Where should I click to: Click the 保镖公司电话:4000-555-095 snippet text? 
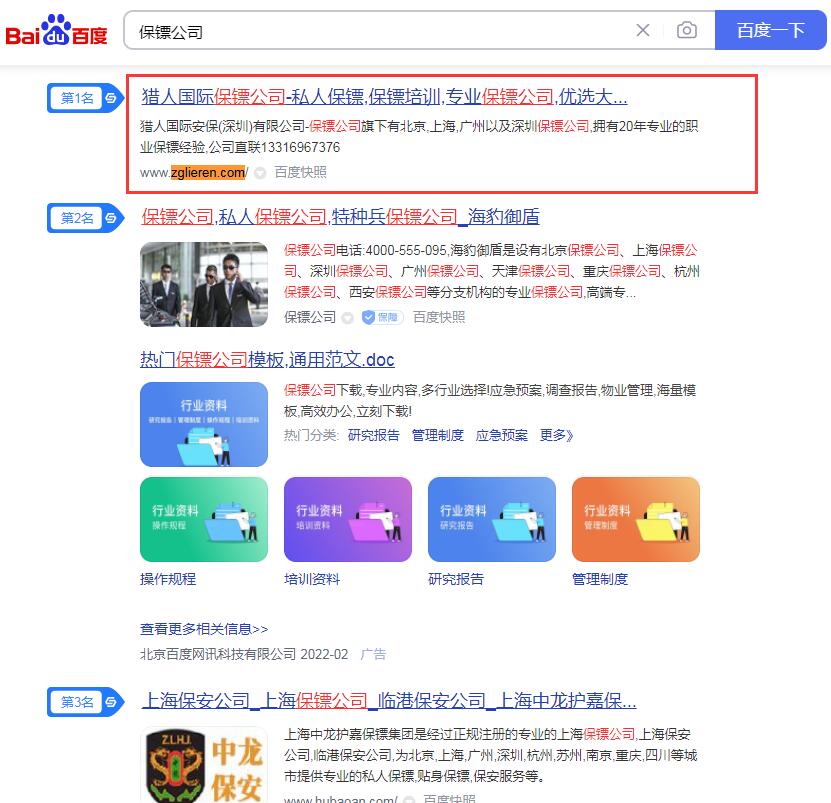pos(492,271)
